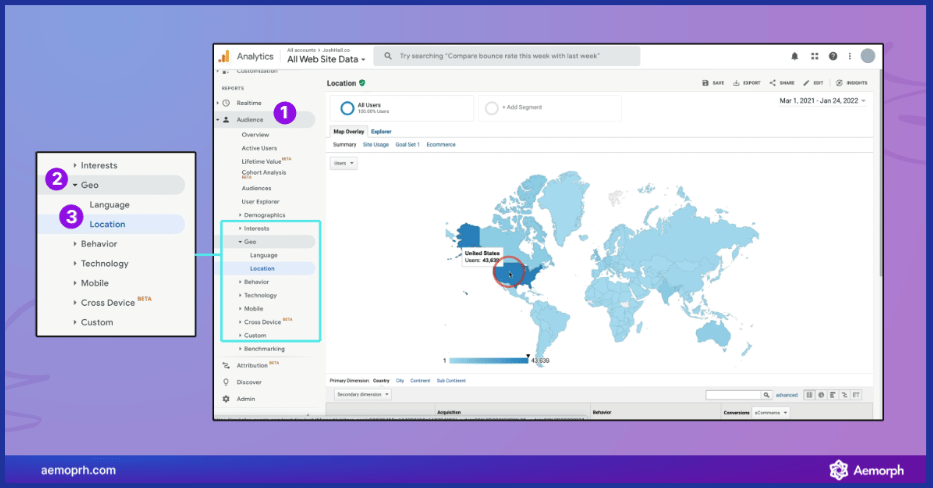The image size is (933, 488).
Task: Open the help question mark icon
Action: point(833,56)
